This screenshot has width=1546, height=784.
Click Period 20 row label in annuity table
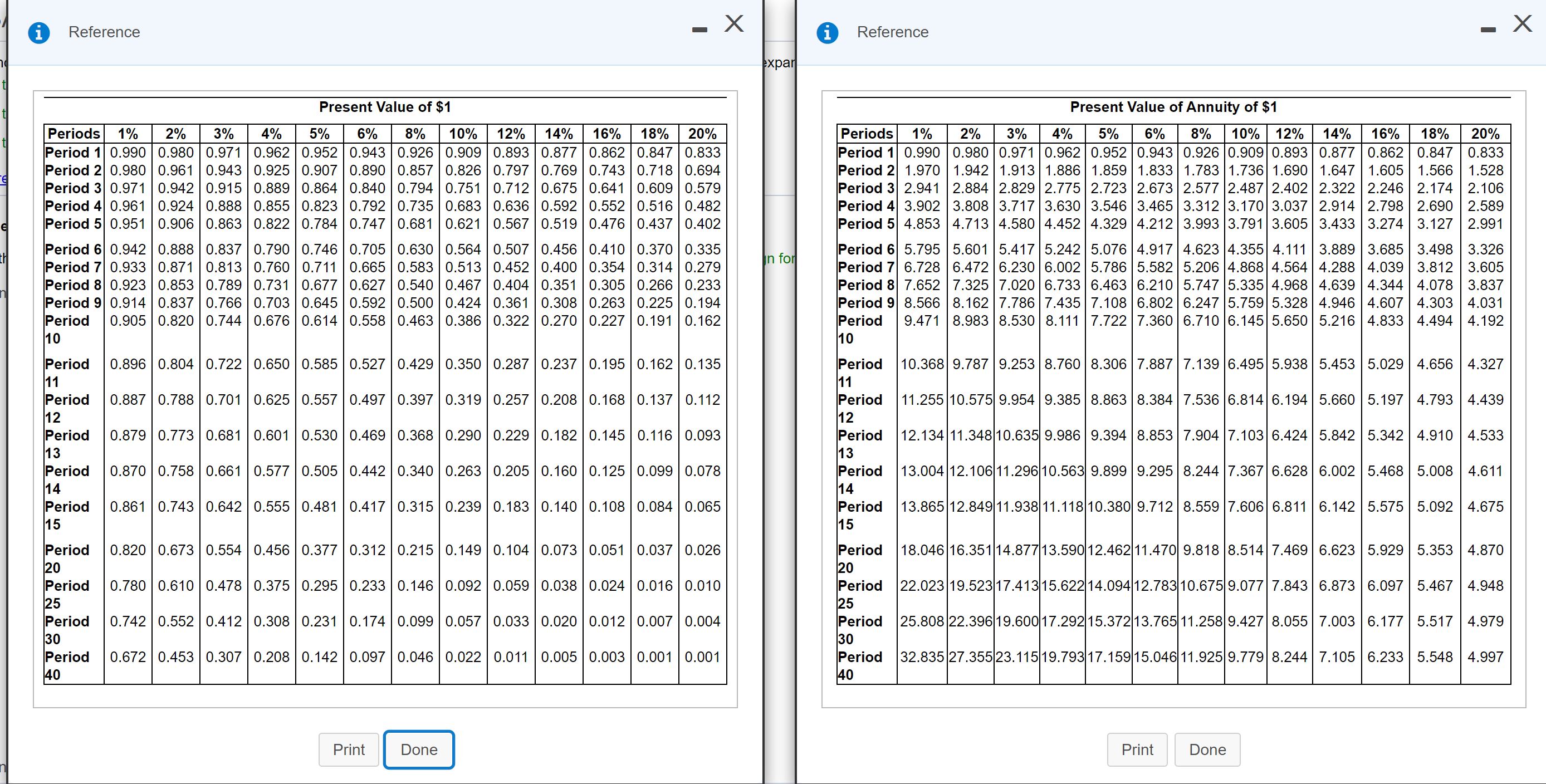[x=860, y=558]
